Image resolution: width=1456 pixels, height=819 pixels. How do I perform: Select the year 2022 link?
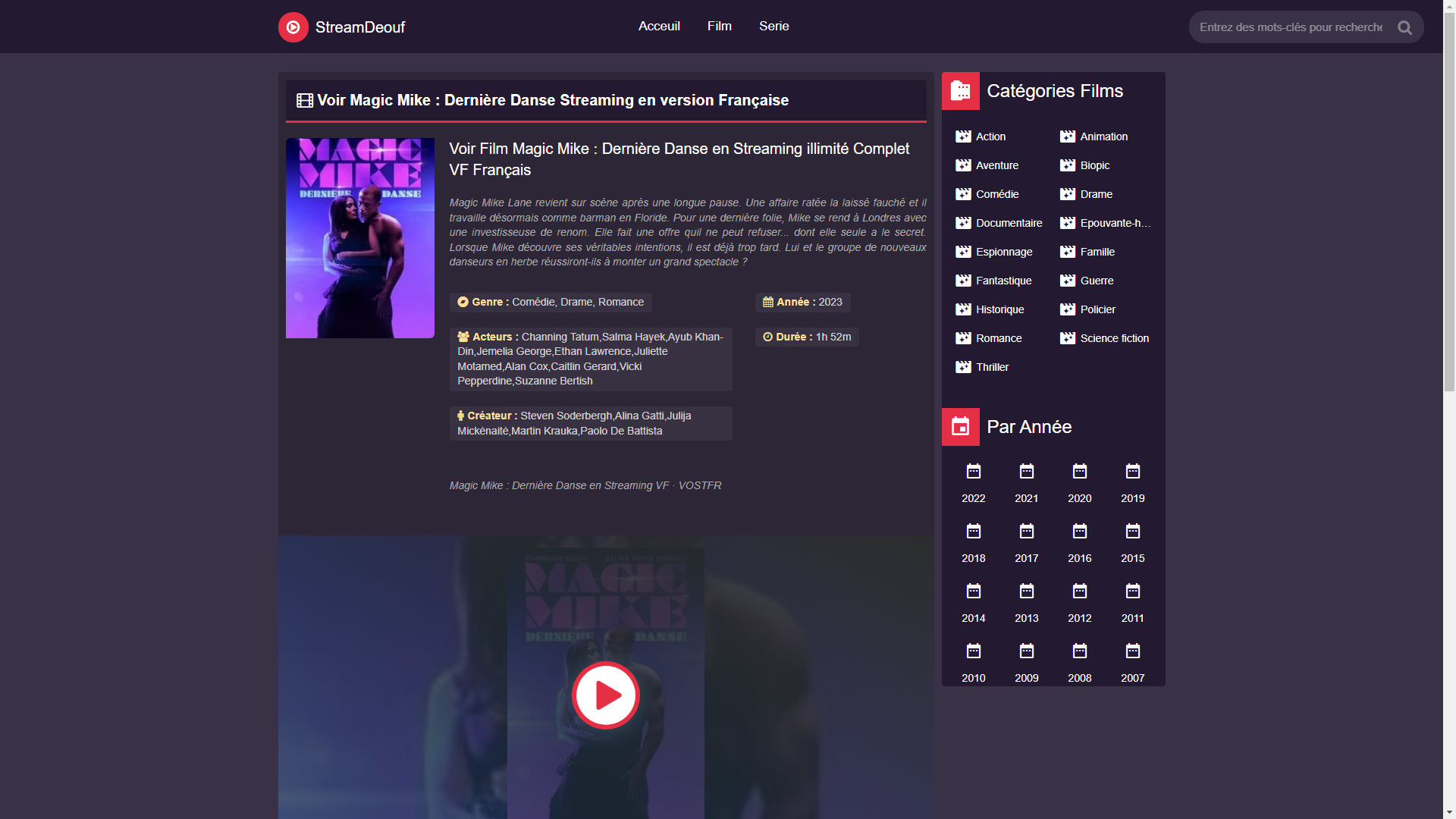click(x=974, y=498)
